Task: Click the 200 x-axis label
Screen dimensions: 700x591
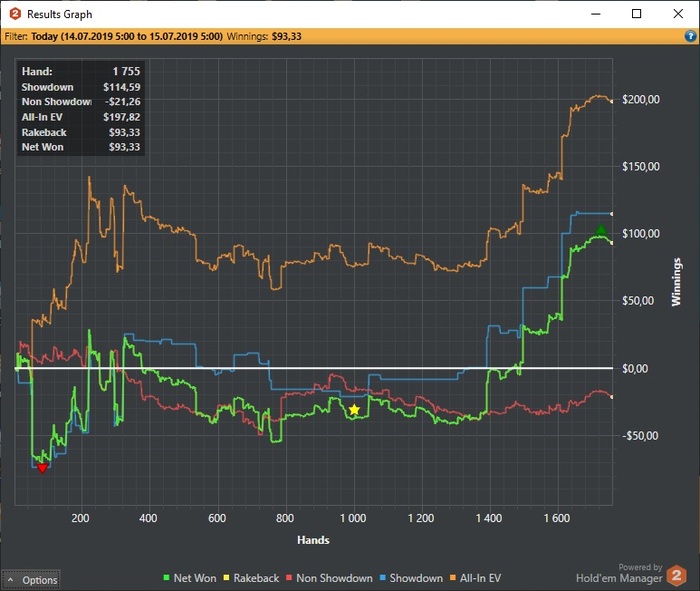Action: pyautogui.click(x=80, y=518)
